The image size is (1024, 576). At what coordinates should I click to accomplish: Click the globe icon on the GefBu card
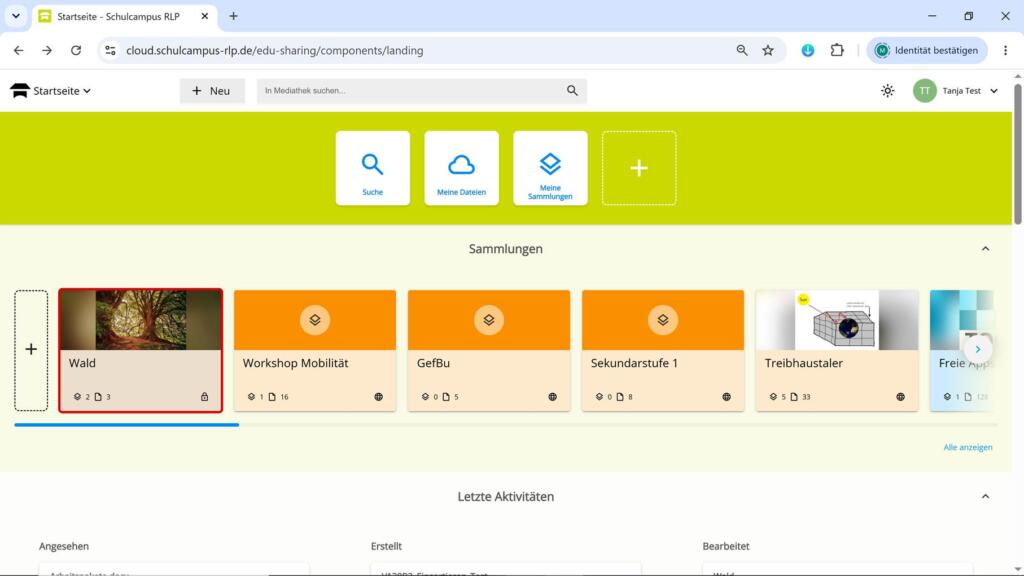pos(552,396)
